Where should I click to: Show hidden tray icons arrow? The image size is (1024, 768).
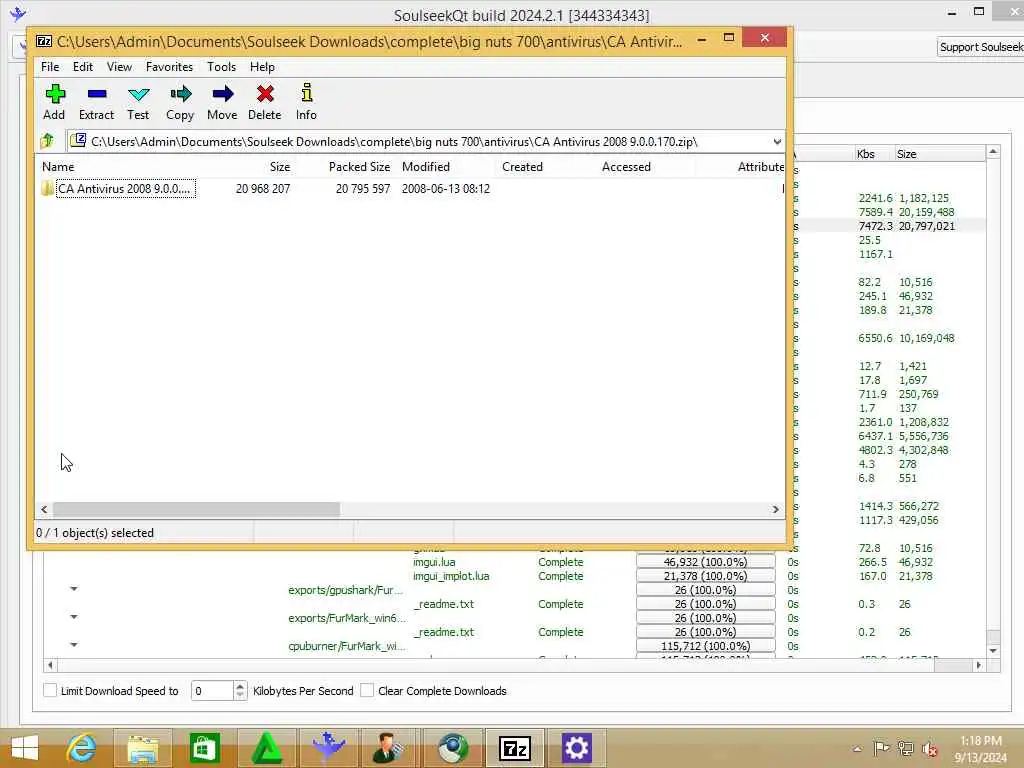pyautogui.click(x=857, y=748)
